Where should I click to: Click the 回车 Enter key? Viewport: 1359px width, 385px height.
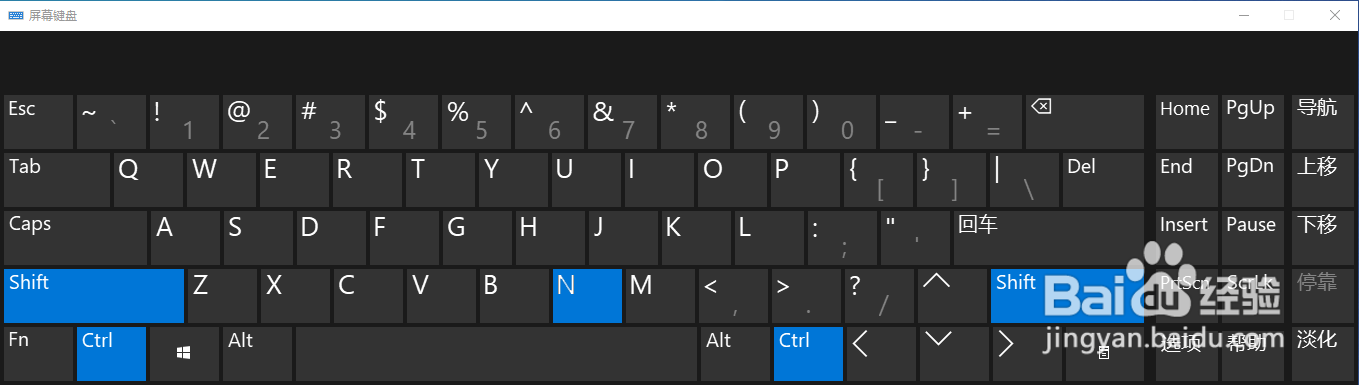pos(1049,237)
